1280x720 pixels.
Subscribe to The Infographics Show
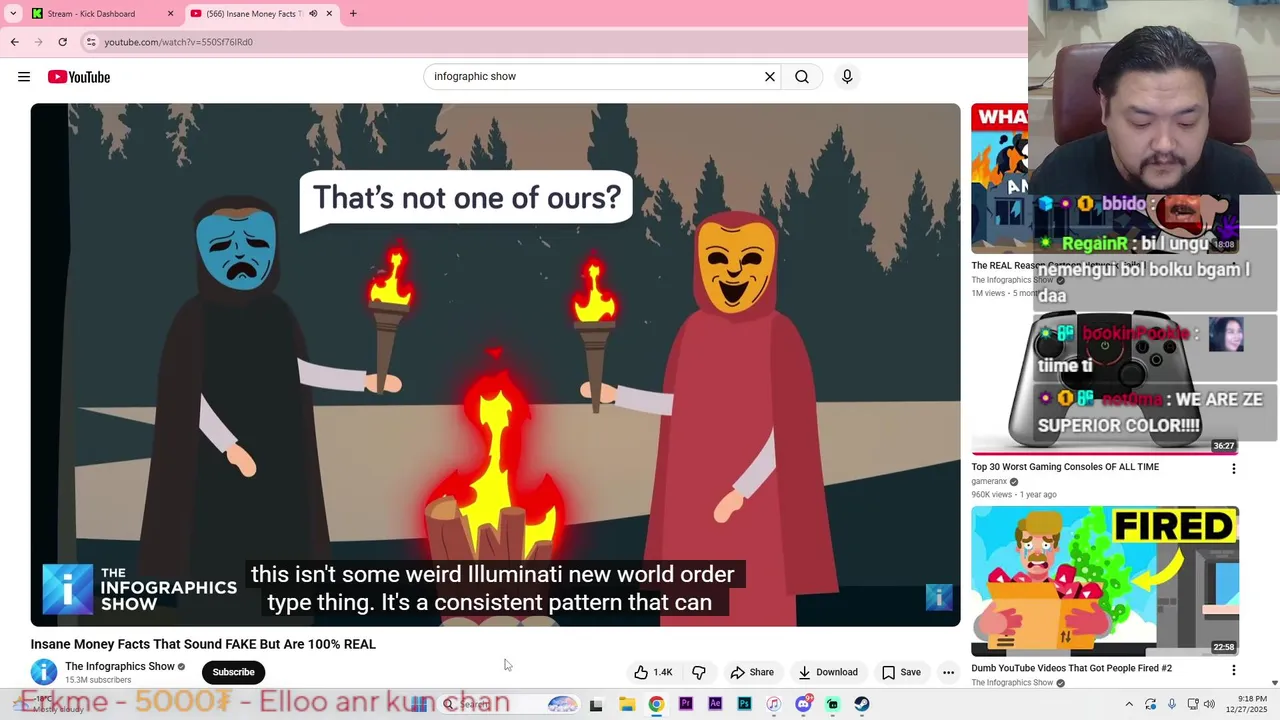pyautogui.click(x=233, y=672)
